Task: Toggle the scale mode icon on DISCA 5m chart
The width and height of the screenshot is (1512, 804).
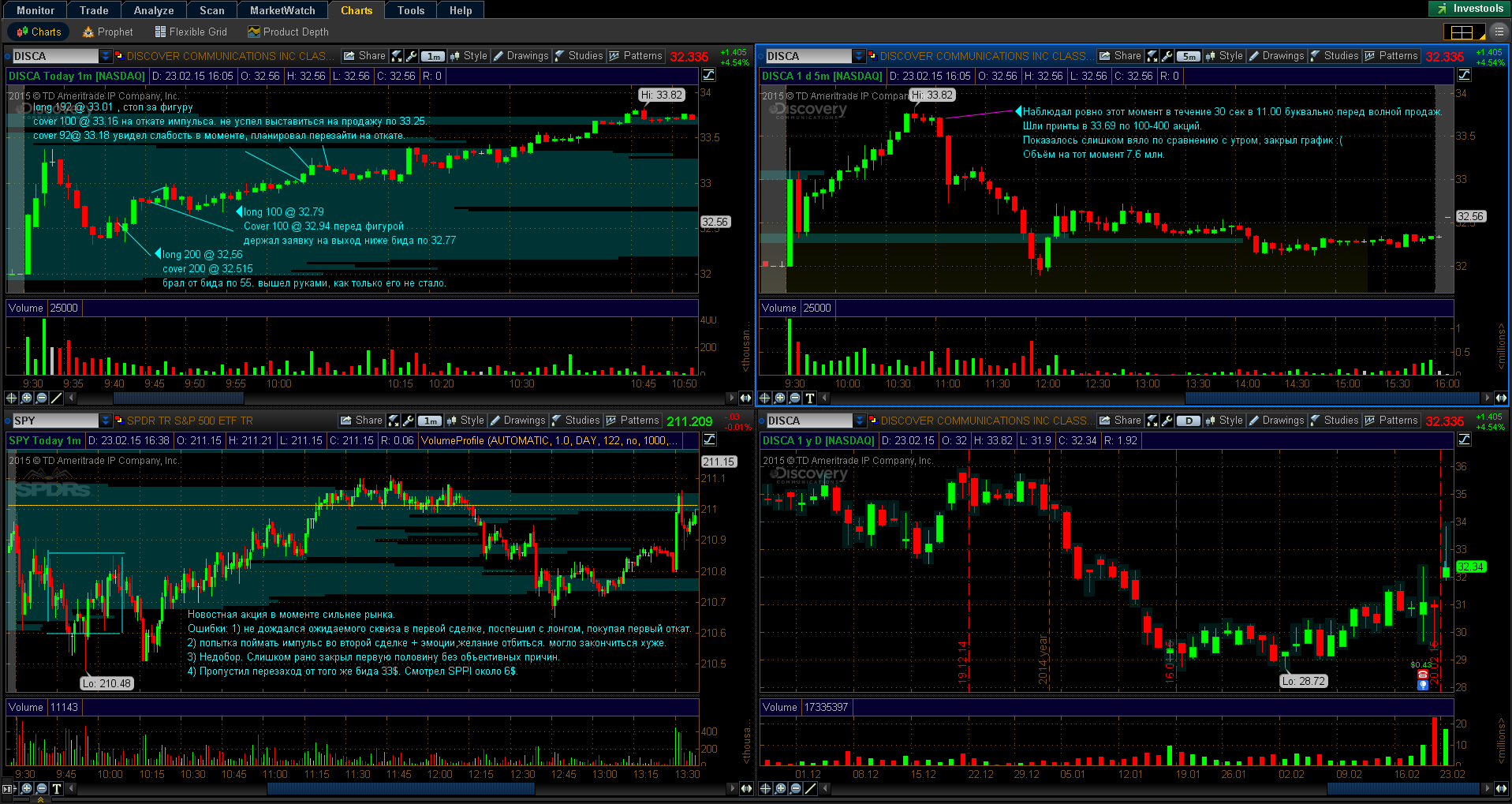Action: 1465,75
